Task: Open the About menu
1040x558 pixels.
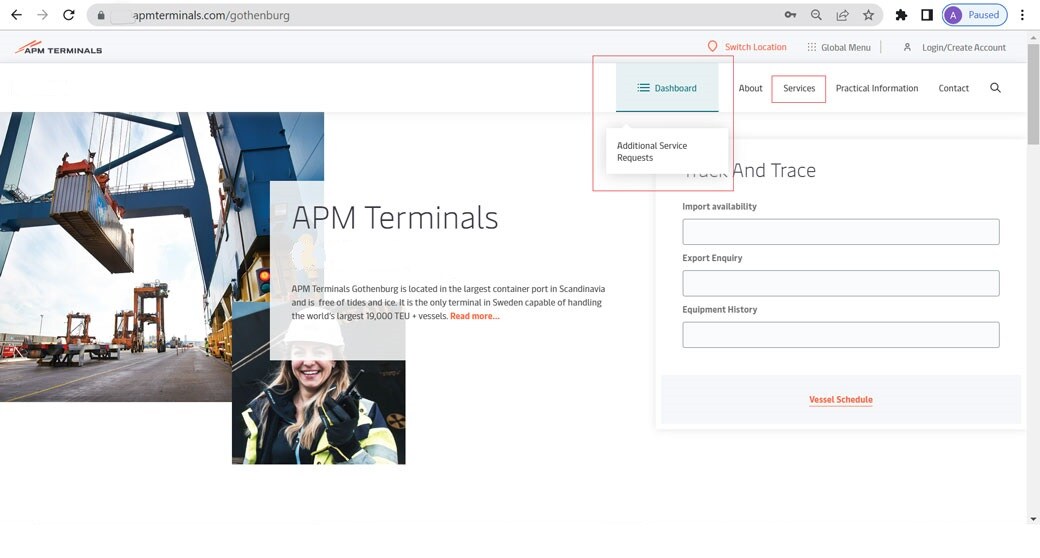Action: [x=750, y=88]
